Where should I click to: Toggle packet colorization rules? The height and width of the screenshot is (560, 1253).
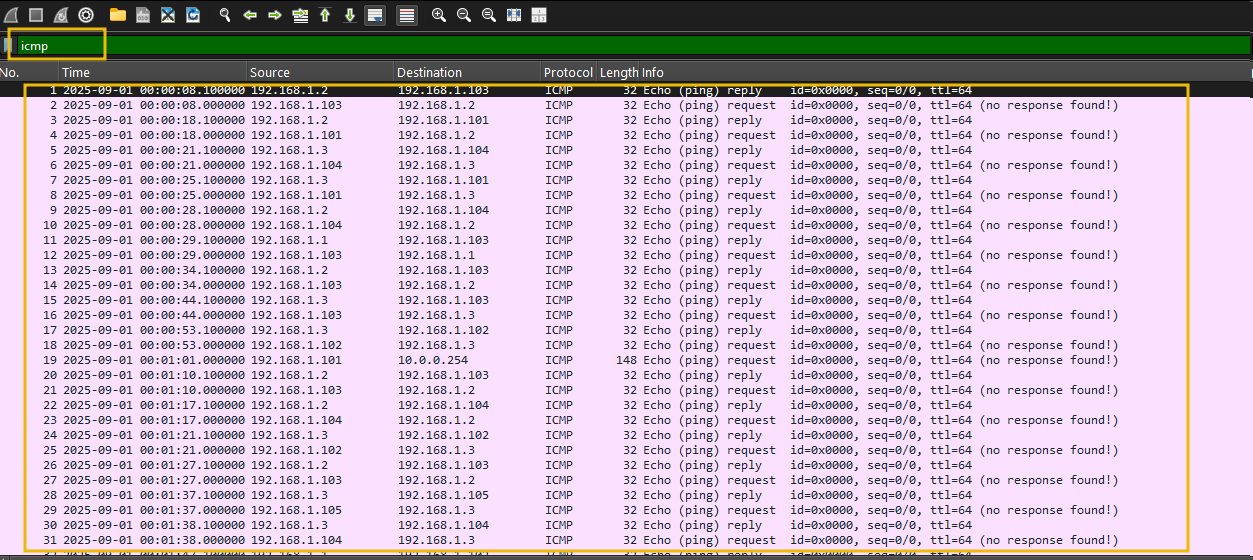(x=407, y=15)
